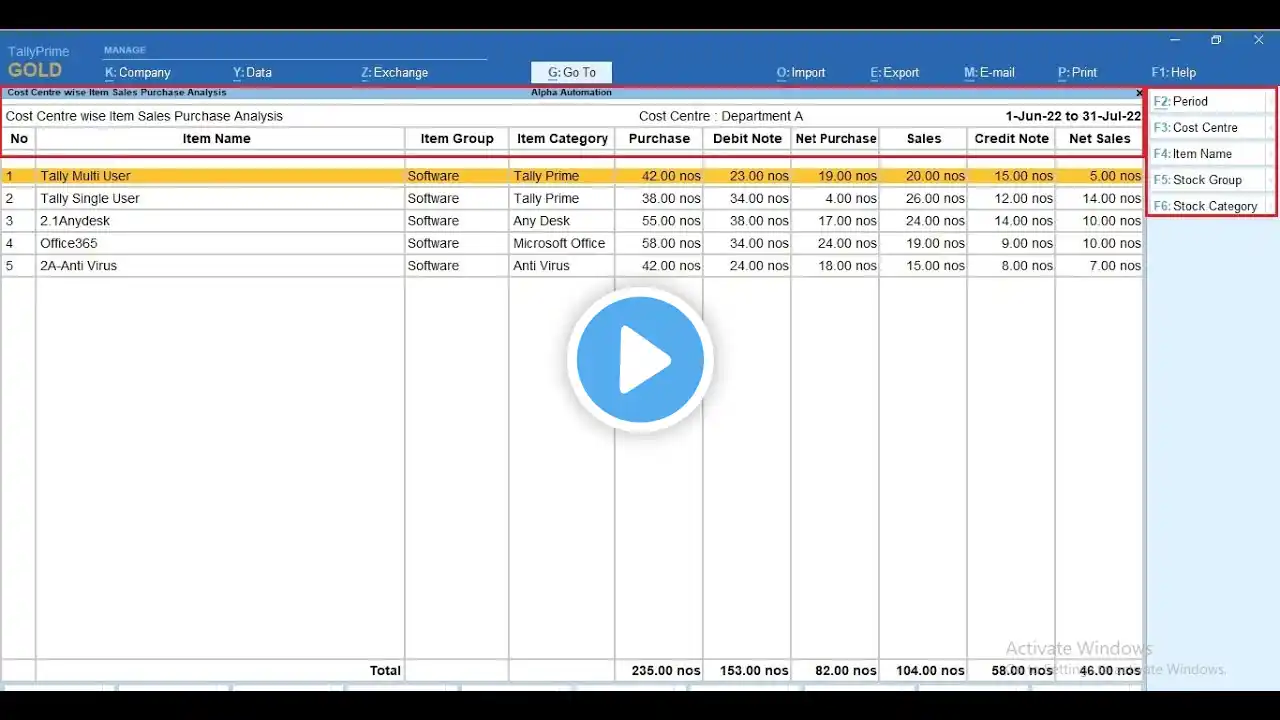Open the Y: Data menu
Viewport: 1280px width, 720px height.
[x=252, y=72]
